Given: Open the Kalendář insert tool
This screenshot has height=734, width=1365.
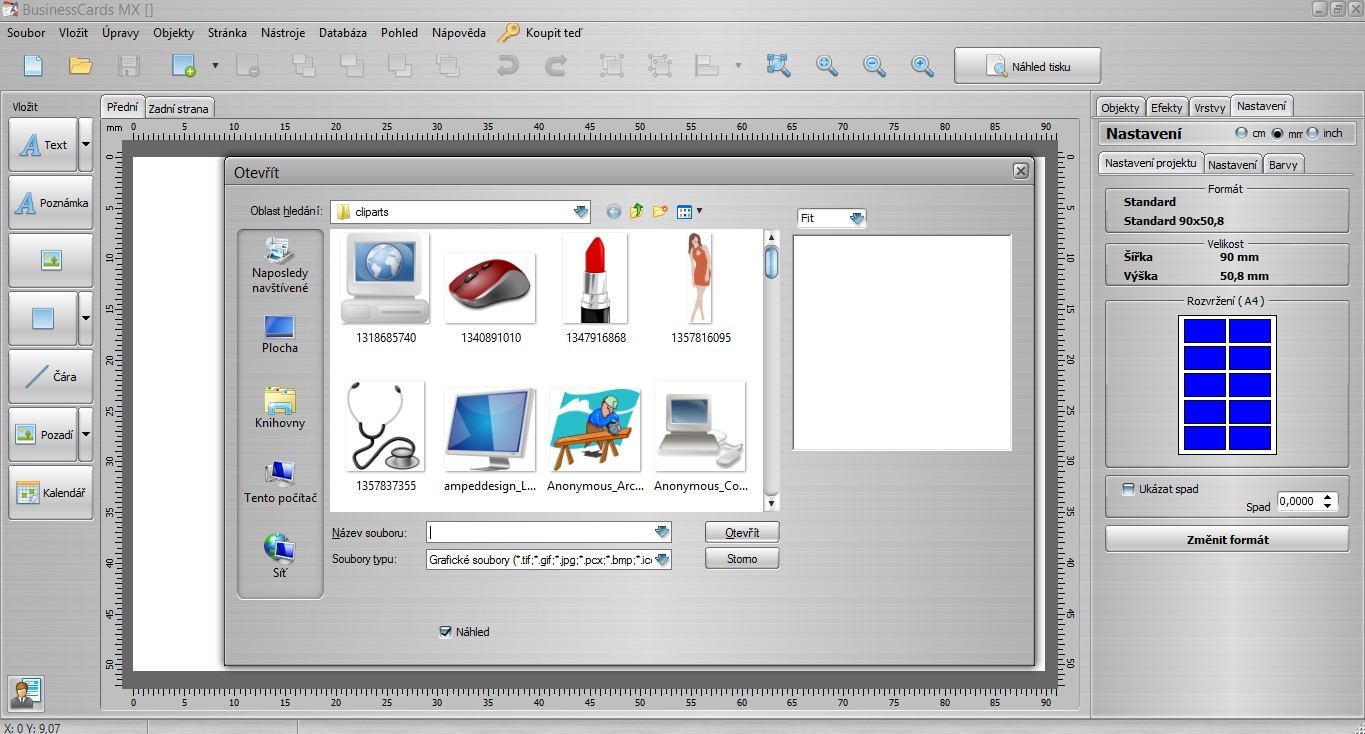Looking at the screenshot, I should [51, 493].
